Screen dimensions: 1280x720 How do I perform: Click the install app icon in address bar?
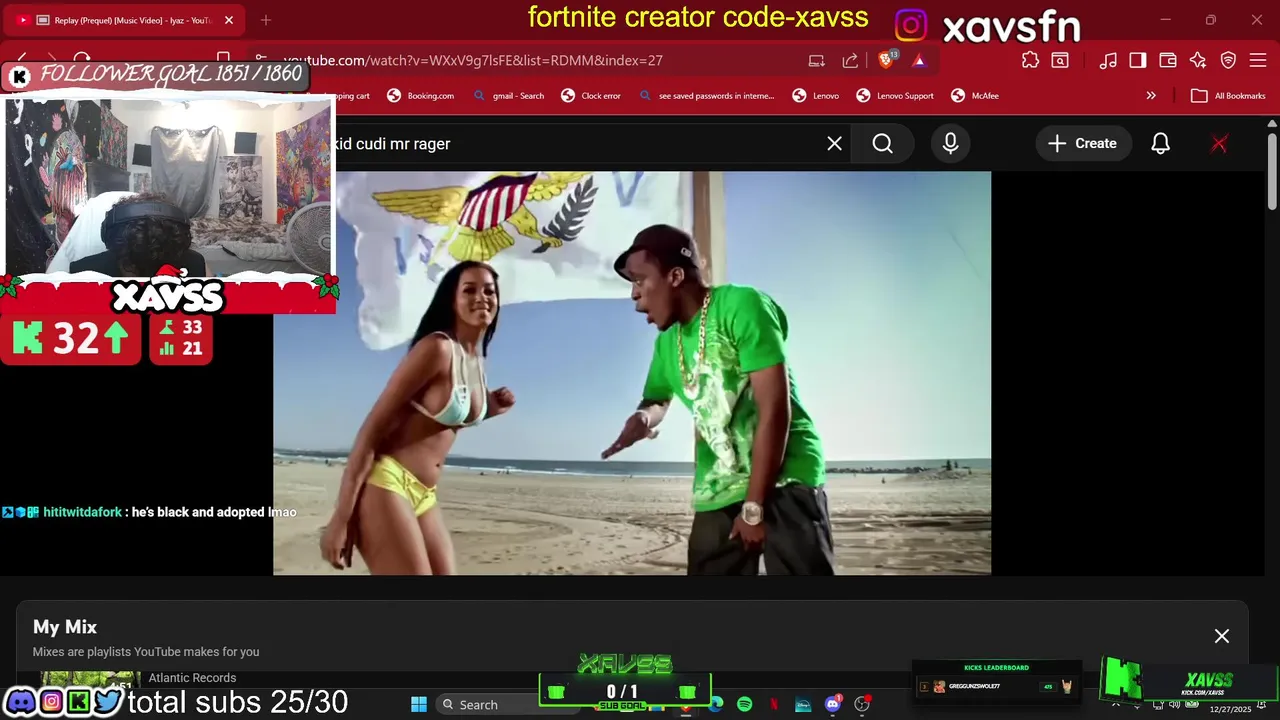pos(817,60)
